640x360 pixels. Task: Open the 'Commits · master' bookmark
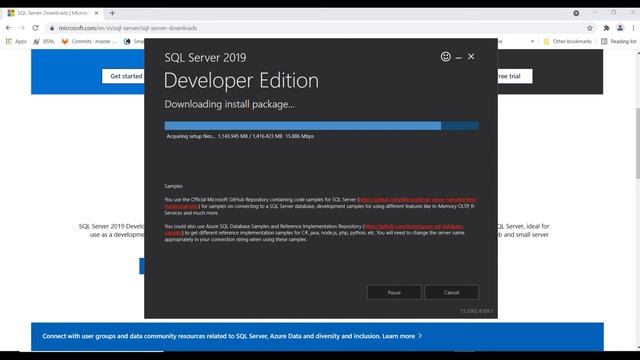pos(89,41)
